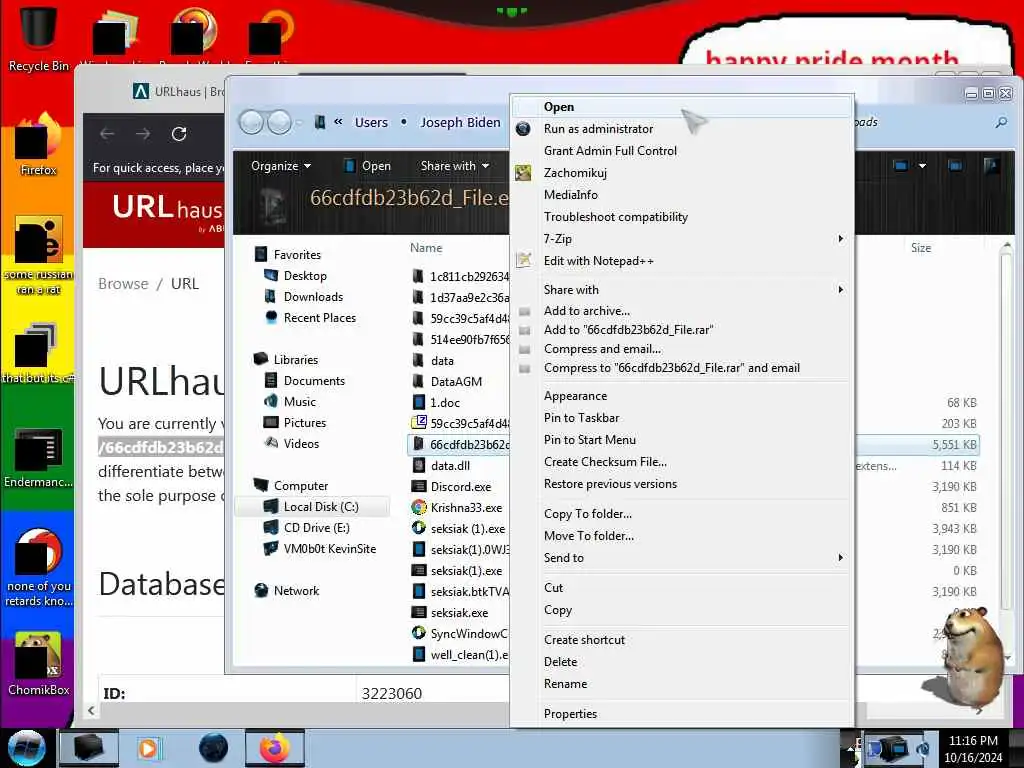Image resolution: width=1024 pixels, height=768 pixels.
Task: Choose Pin to Taskbar
Action: coord(682,418)
